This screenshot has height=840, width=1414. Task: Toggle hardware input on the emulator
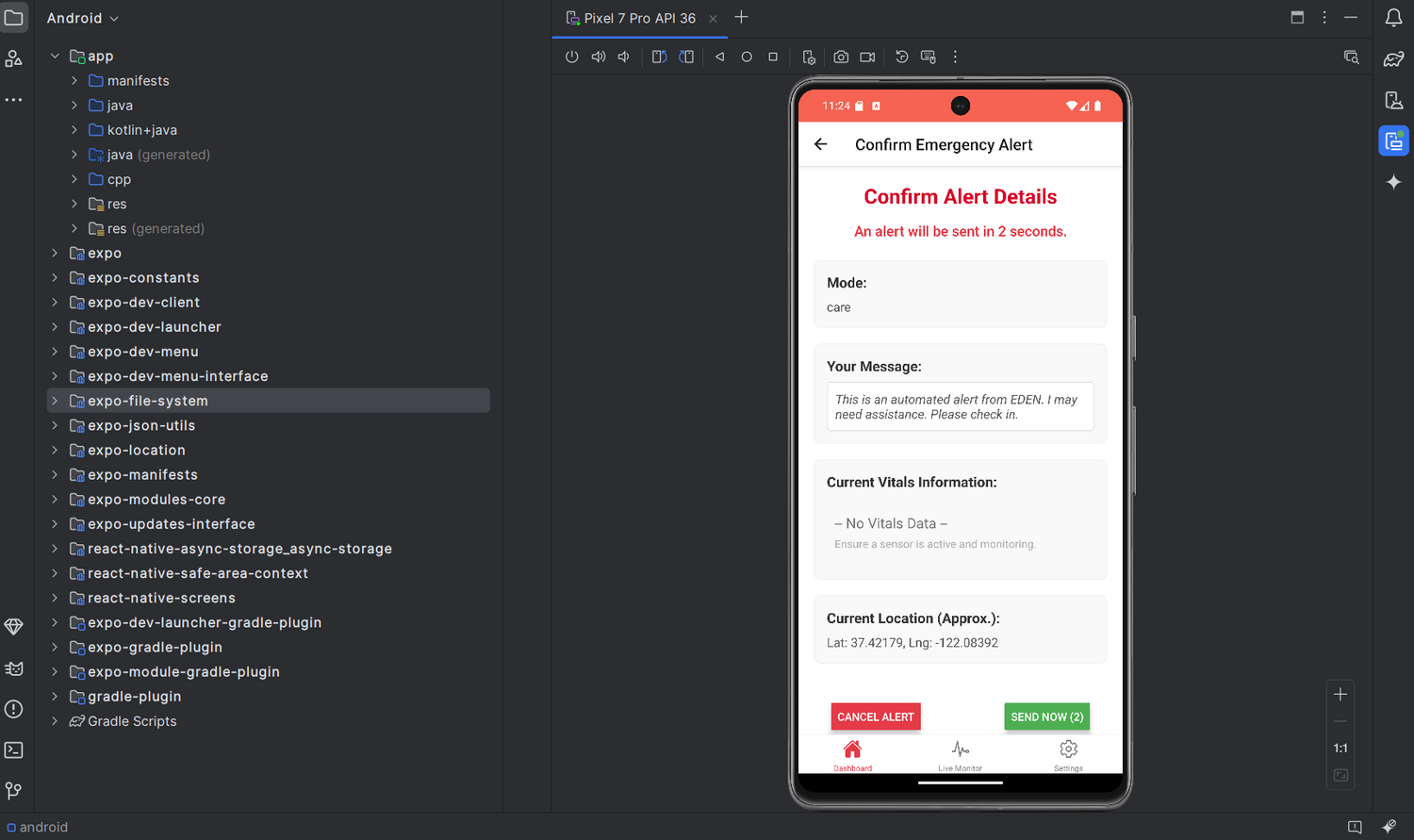click(928, 57)
